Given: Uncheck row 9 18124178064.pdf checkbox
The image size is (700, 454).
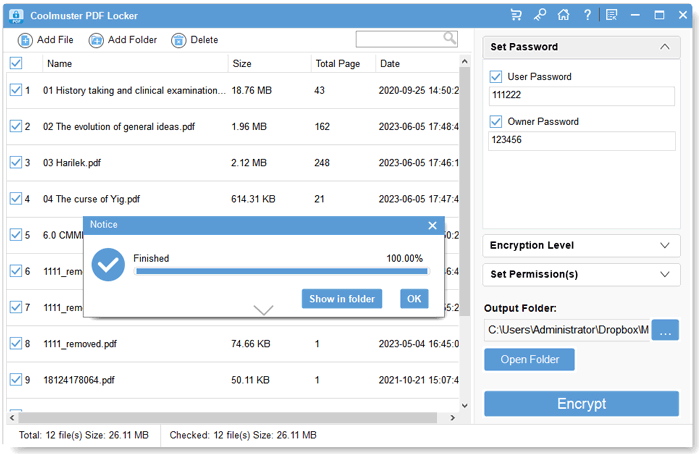Looking at the screenshot, I should coord(16,379).
